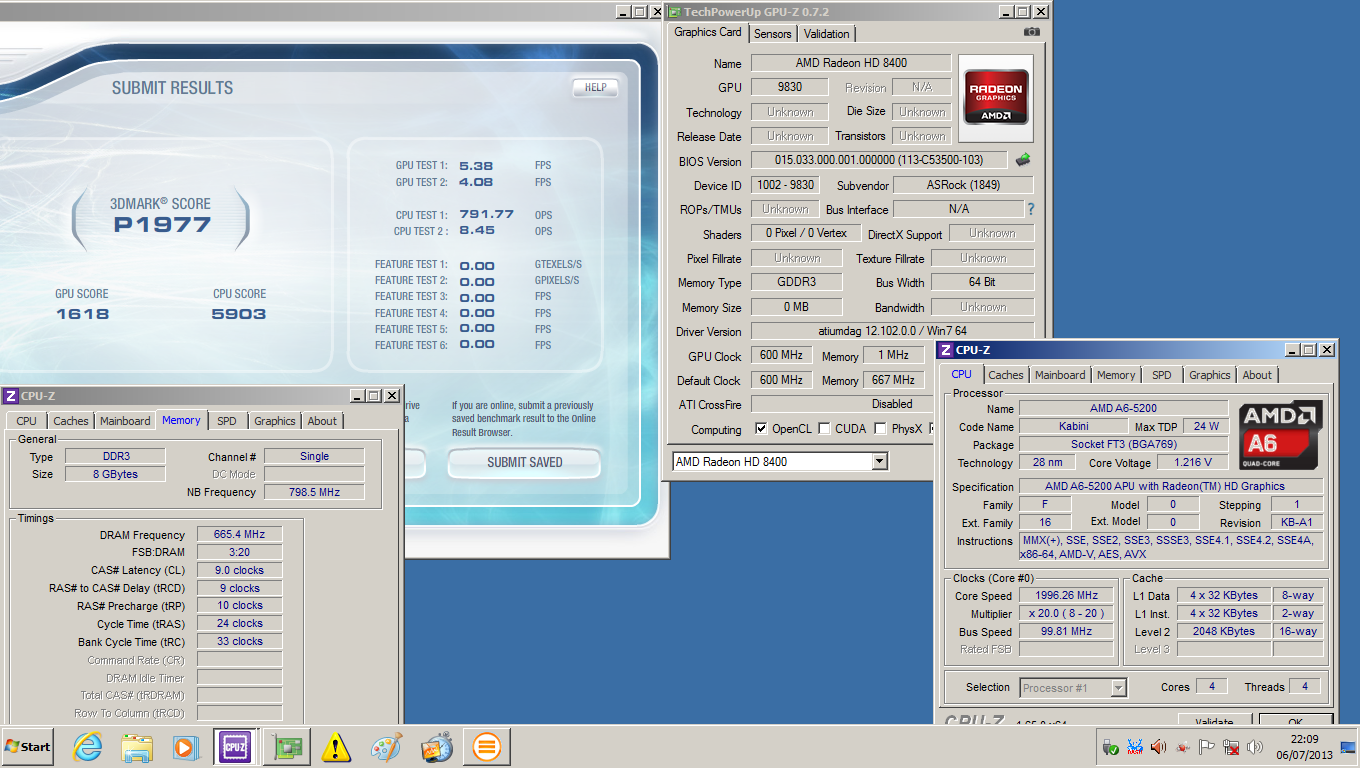Click the AMD A6 logo in CPU-Z

[x=1281, y=436]
